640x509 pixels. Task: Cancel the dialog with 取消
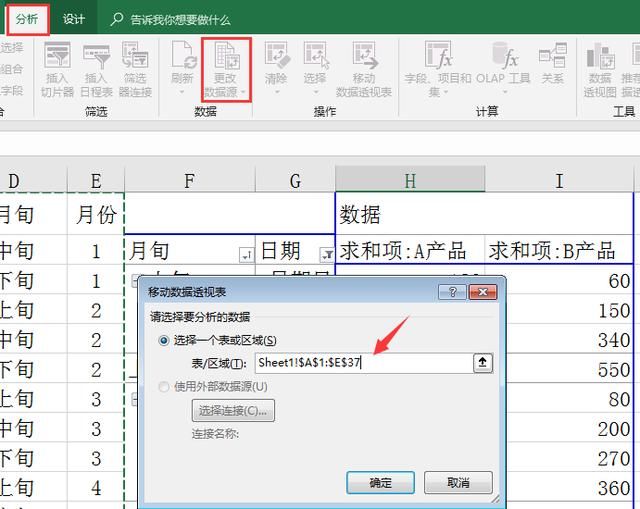click(458, 483)
